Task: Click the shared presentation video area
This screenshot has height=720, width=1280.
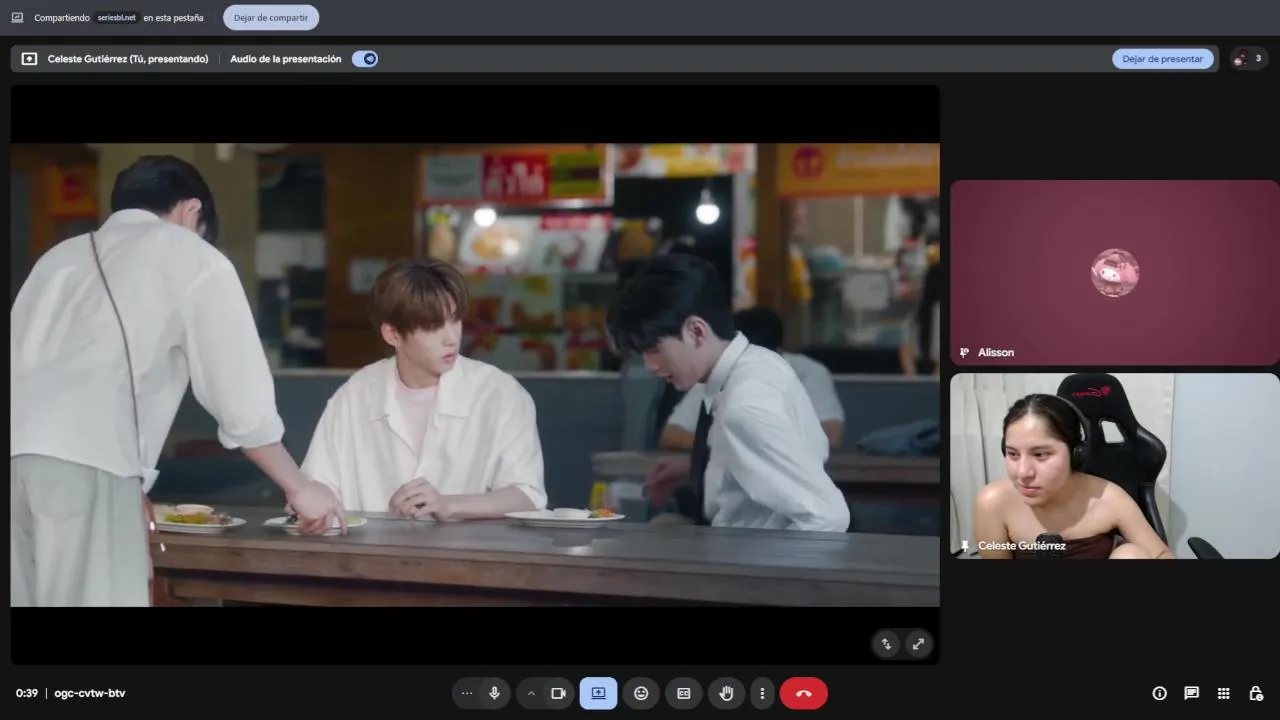Action: tap(475, 375)
